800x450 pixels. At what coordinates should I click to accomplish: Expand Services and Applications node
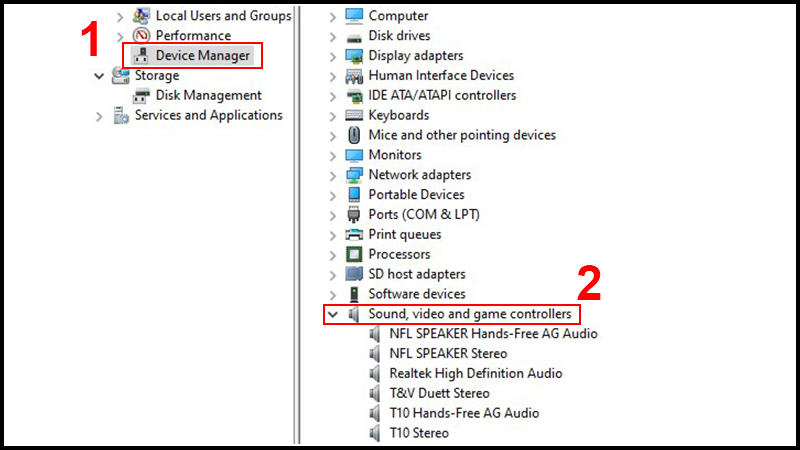click(99, 116)
